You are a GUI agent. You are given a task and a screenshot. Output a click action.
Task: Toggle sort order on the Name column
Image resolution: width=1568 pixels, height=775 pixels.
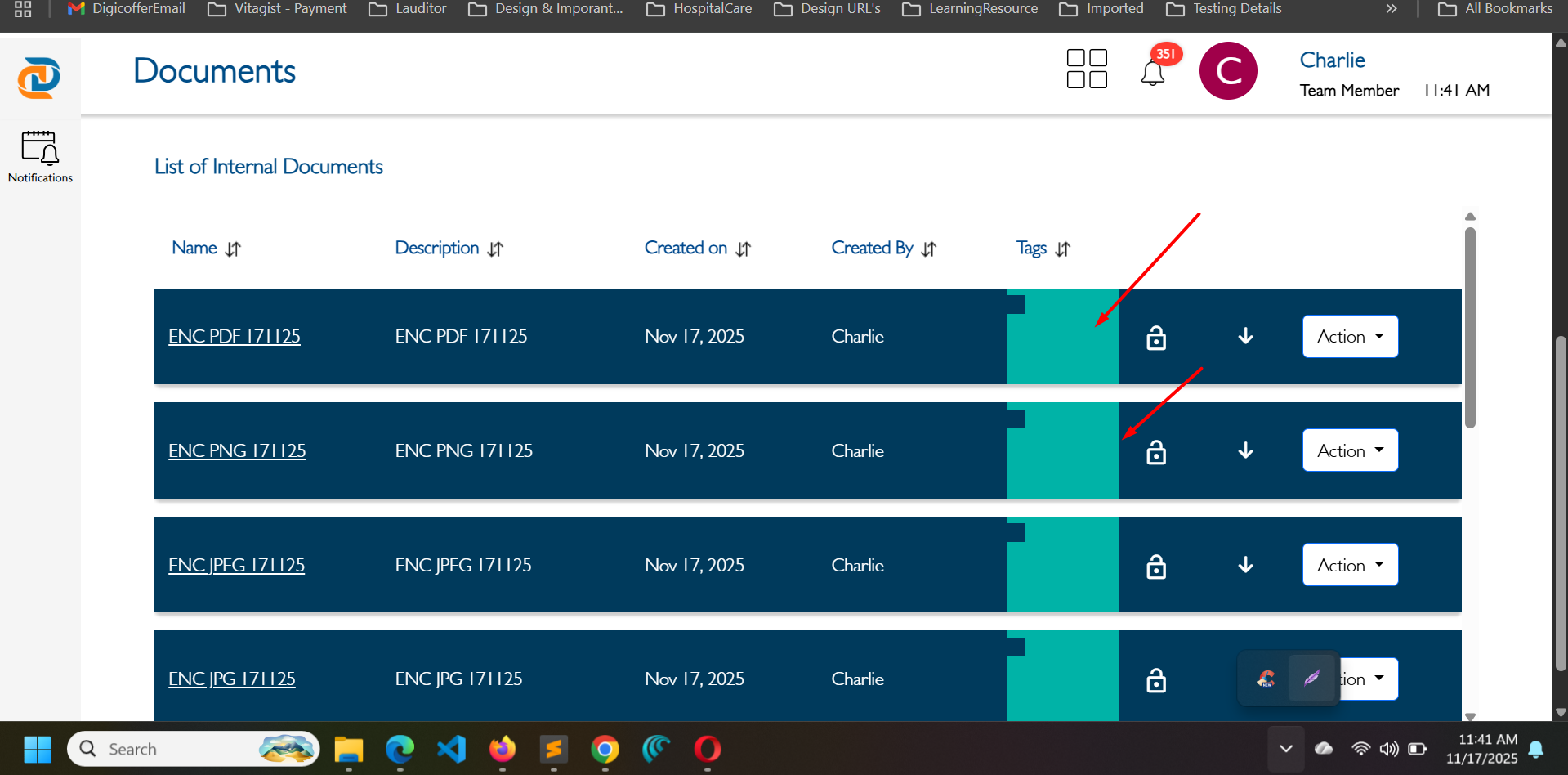click(x=233, y=249)
